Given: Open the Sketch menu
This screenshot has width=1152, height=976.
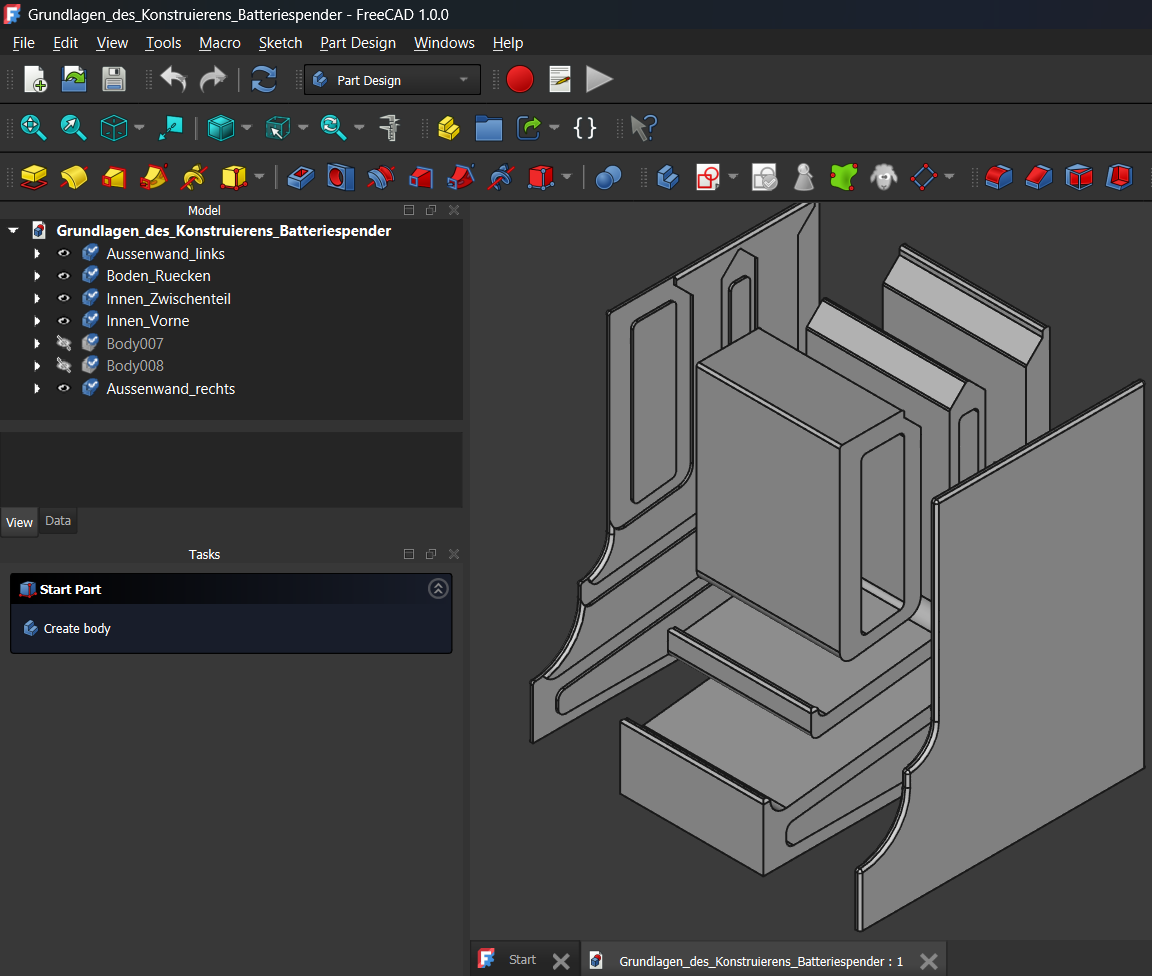Looking at the screenshot, I should [x=280, y=43].
